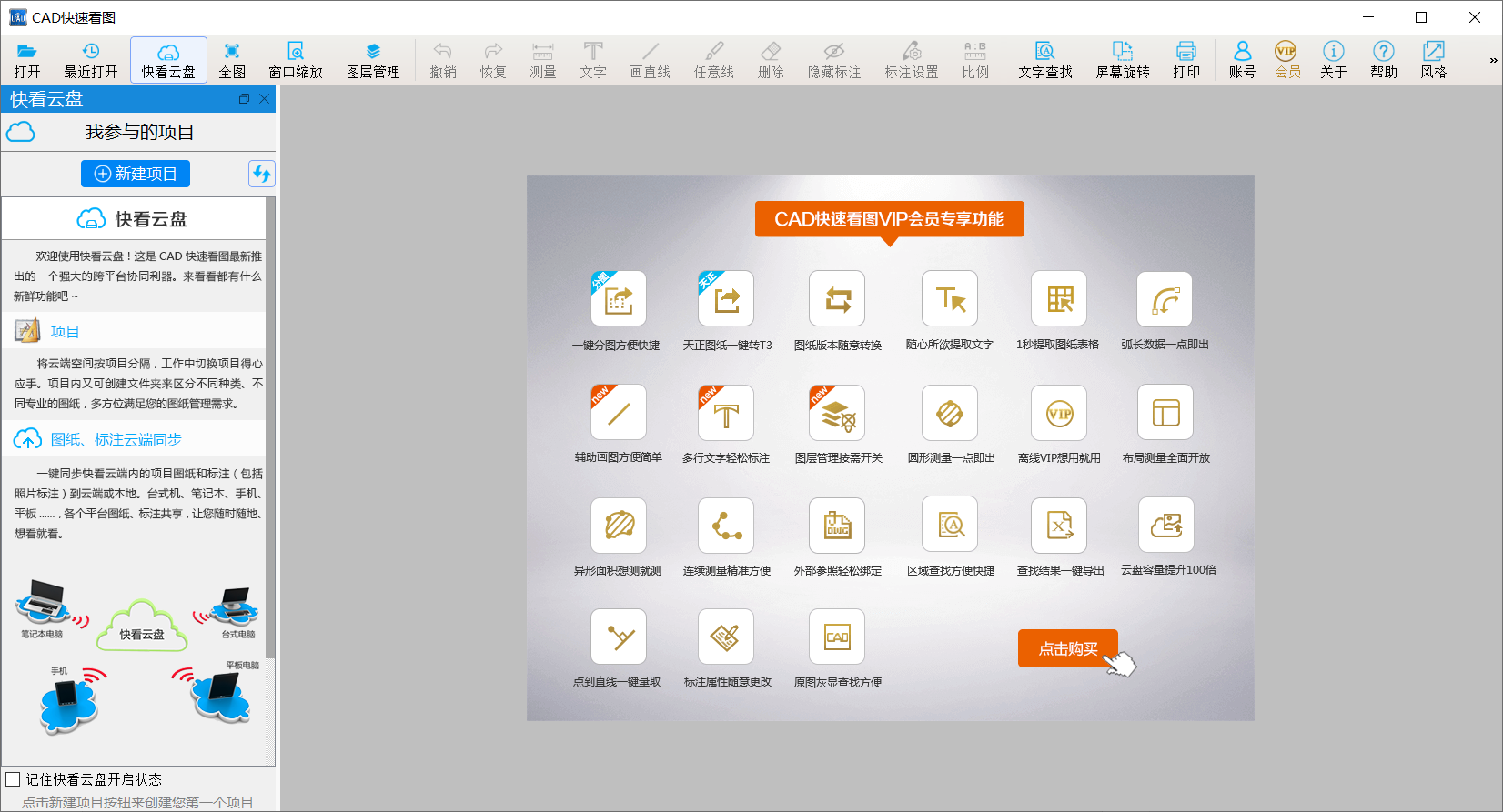Click the 点击购买 purchase button
The width and height of the screenshot is (1503, 812).
coord(1068,648)
